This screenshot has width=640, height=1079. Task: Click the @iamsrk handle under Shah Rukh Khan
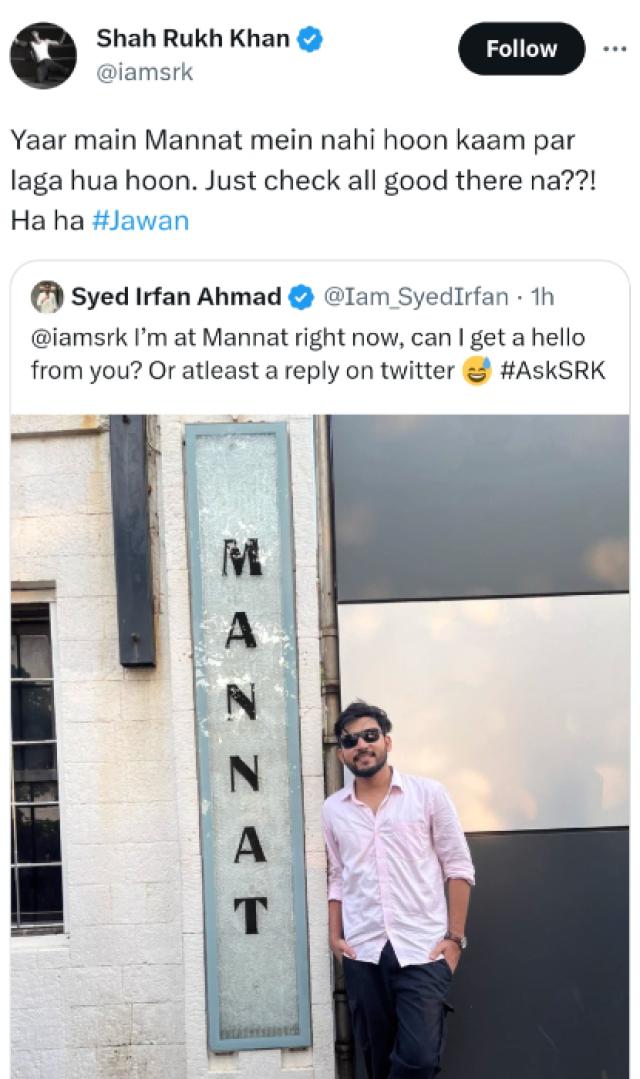tap(145, 72)
